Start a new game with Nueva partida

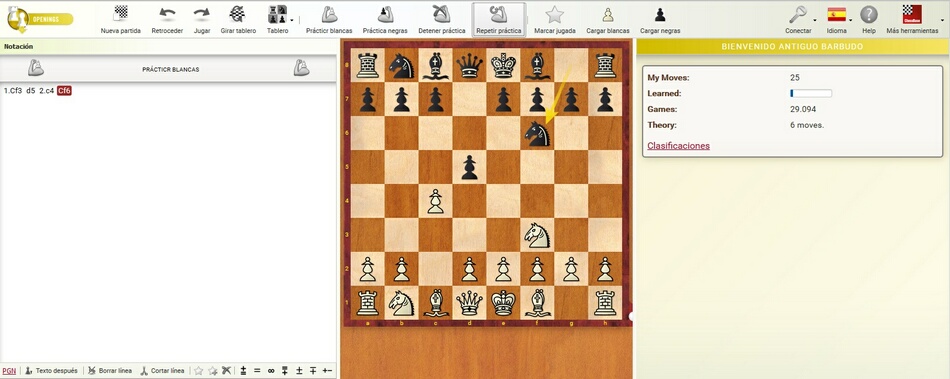point(121,19)
